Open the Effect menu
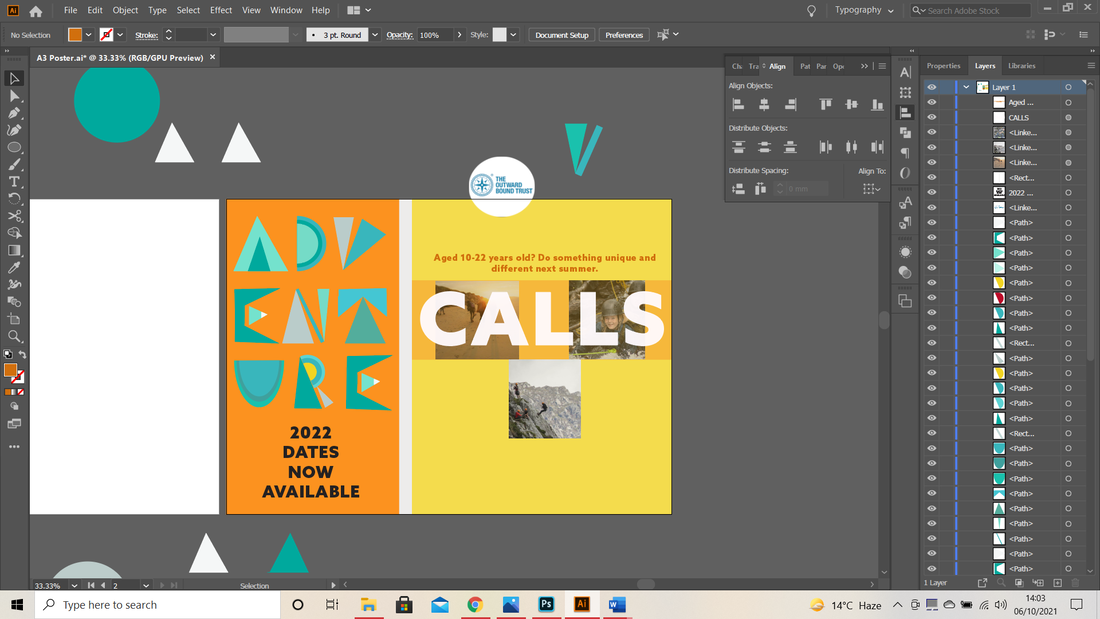This screenshot has height=619, width=1100. click(221, 11)
